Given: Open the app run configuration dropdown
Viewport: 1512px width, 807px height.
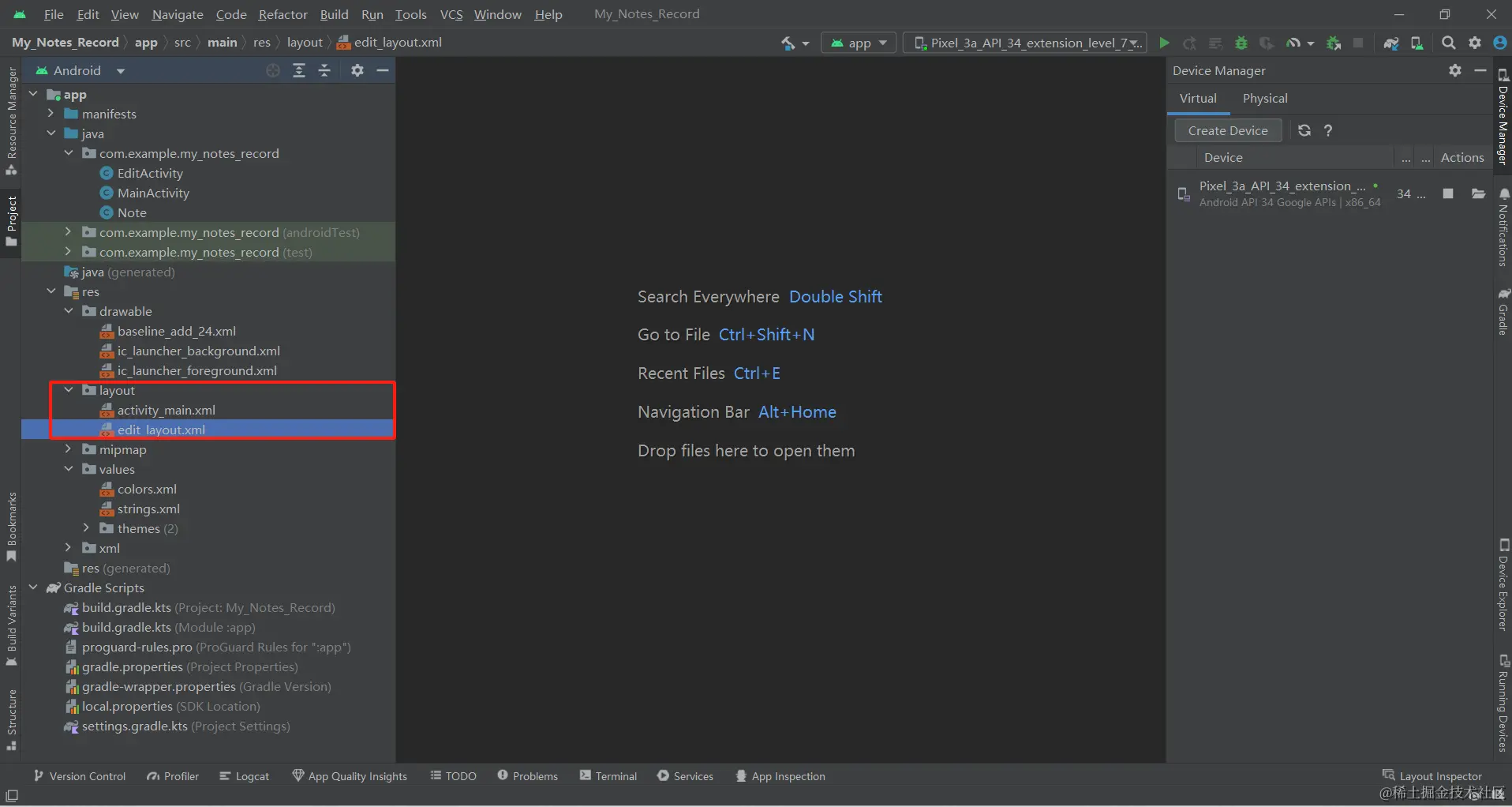Looking at the screenshot, I should click(859, 43).
